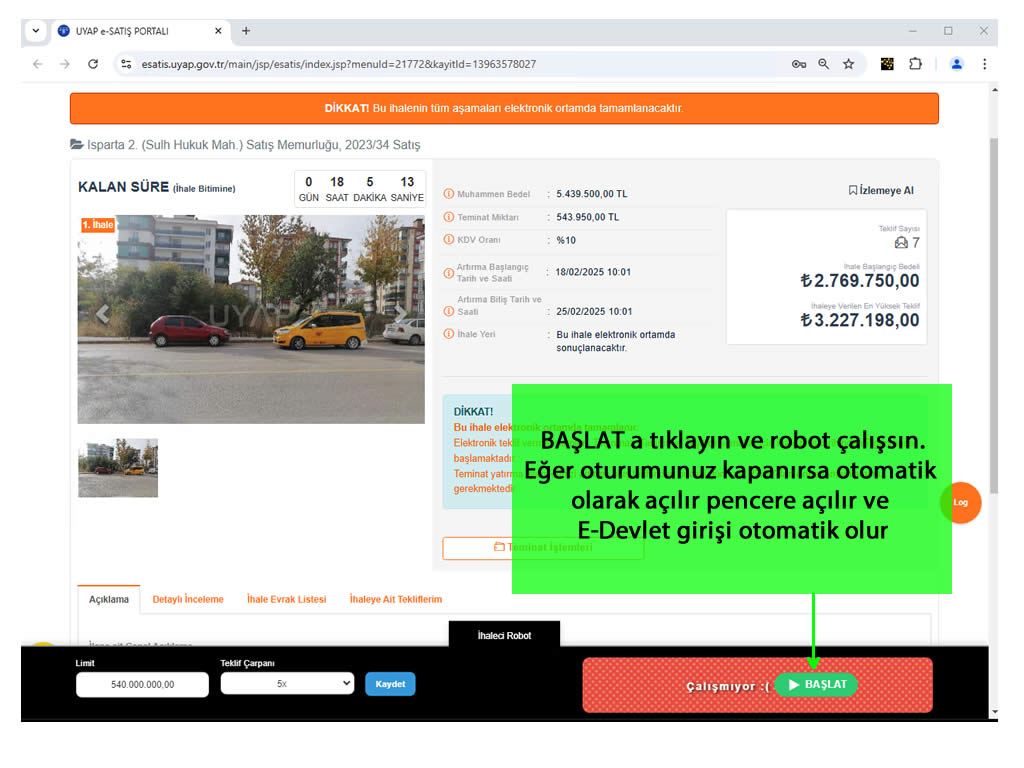Screen dimensions: 1024x768
Task: Click İzlemeye Al bookmark link
Action: coord(881,190)
